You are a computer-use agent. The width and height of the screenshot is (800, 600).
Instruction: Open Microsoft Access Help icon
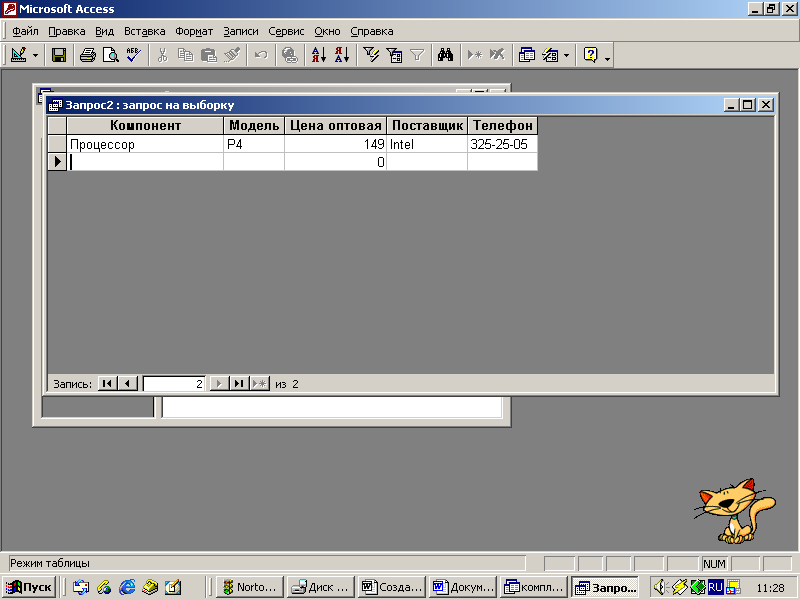591,55
